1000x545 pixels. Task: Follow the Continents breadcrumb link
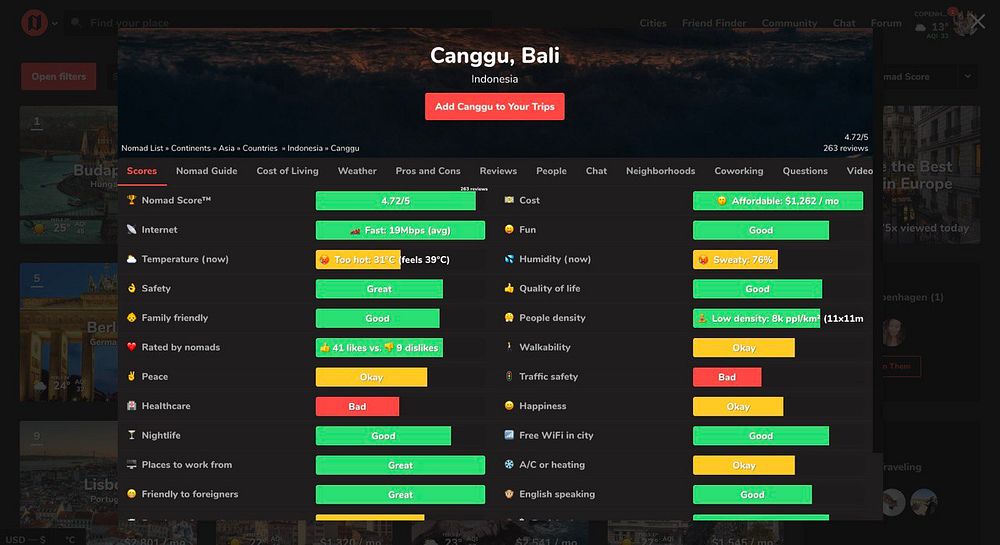coord(191,148)
